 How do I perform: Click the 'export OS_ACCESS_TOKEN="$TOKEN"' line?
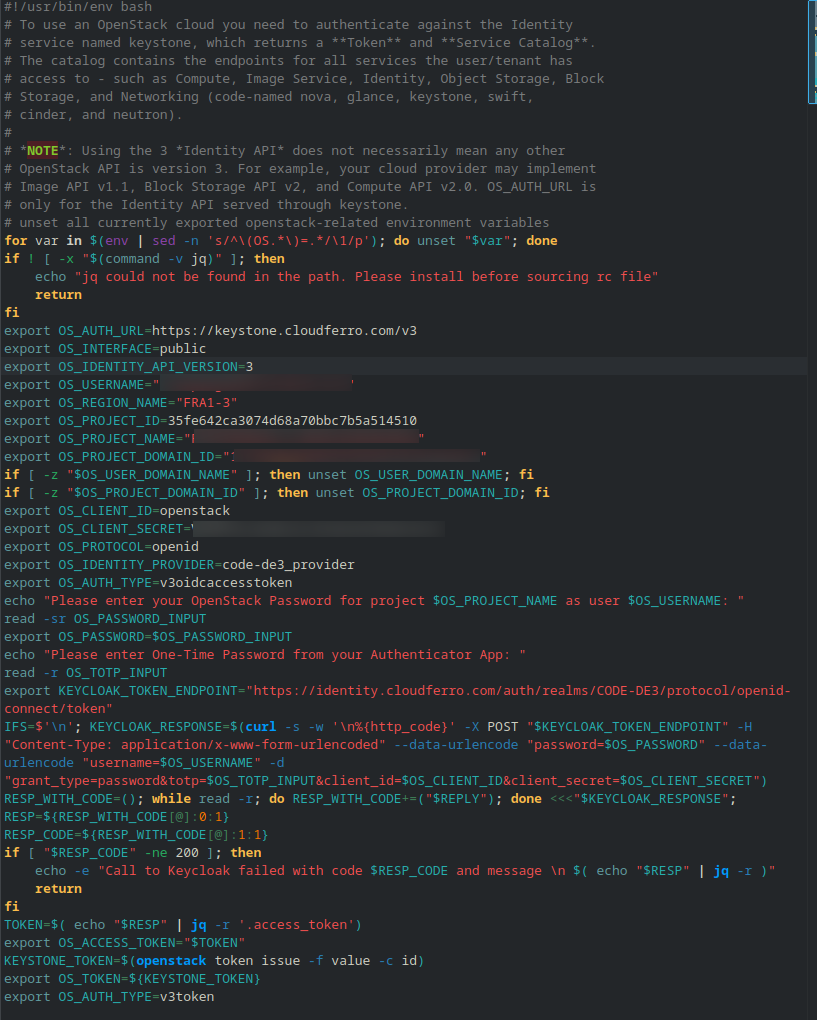[x=124, y=943]
